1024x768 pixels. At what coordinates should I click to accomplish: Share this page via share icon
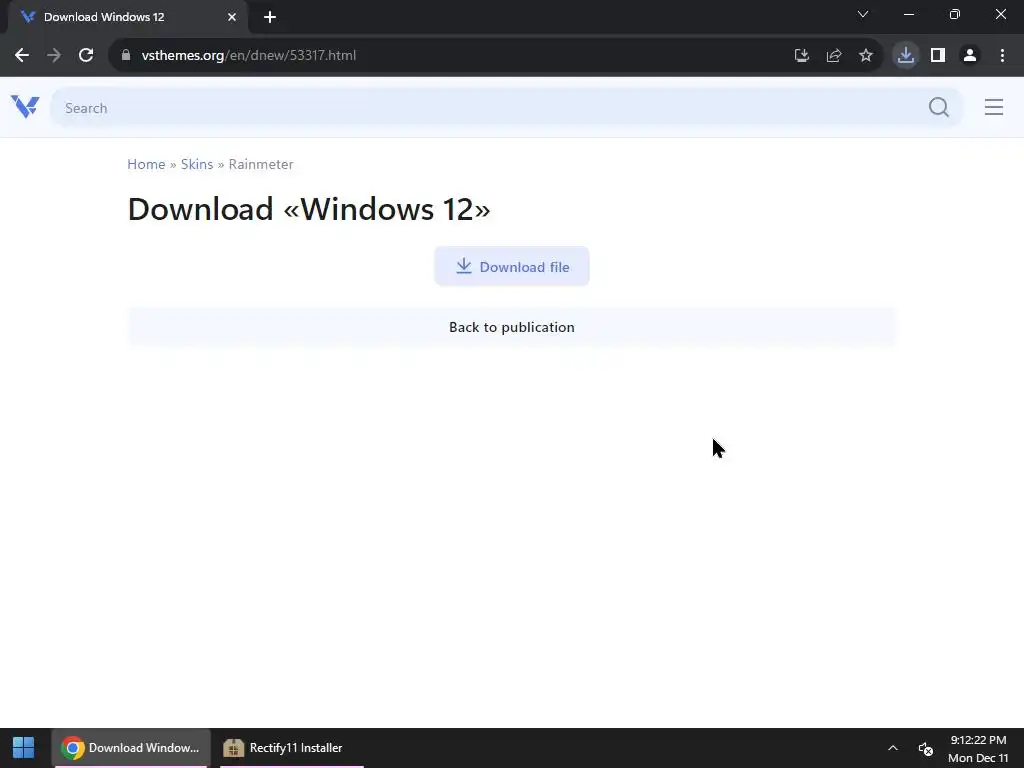coord(834,56)
